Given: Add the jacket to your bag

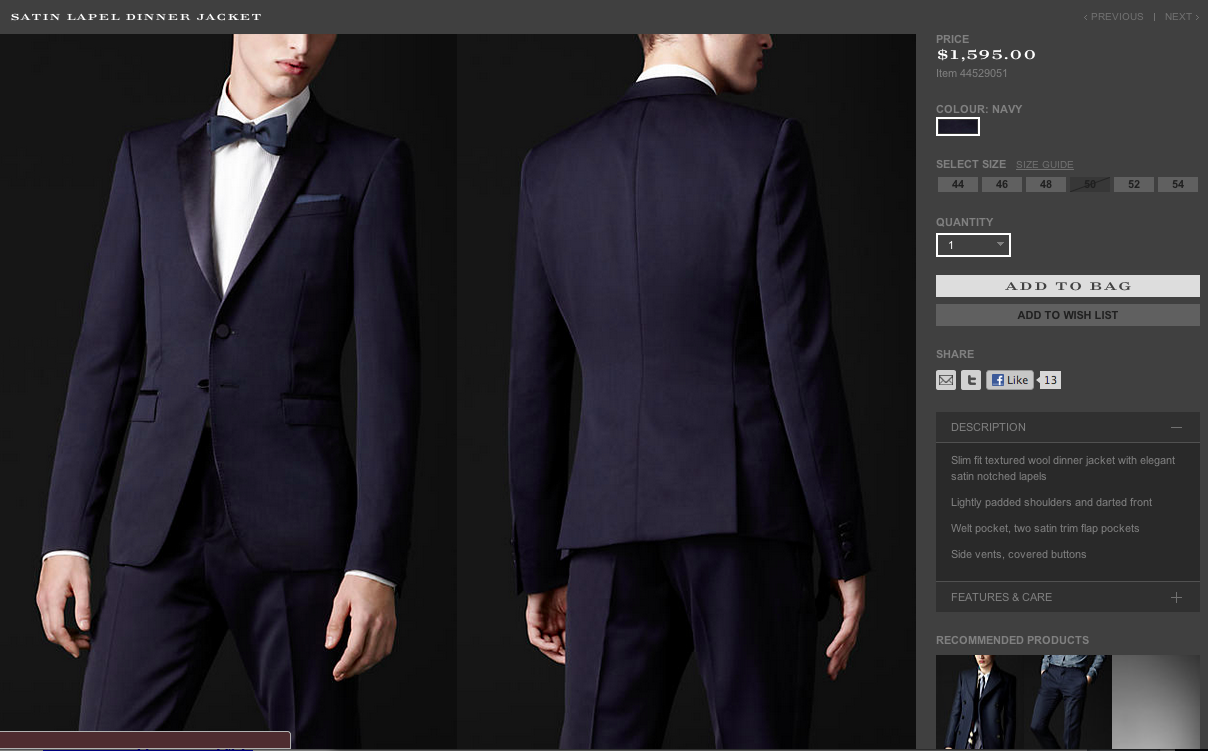Looking at the screenshot, I should tap(1067, 286).
